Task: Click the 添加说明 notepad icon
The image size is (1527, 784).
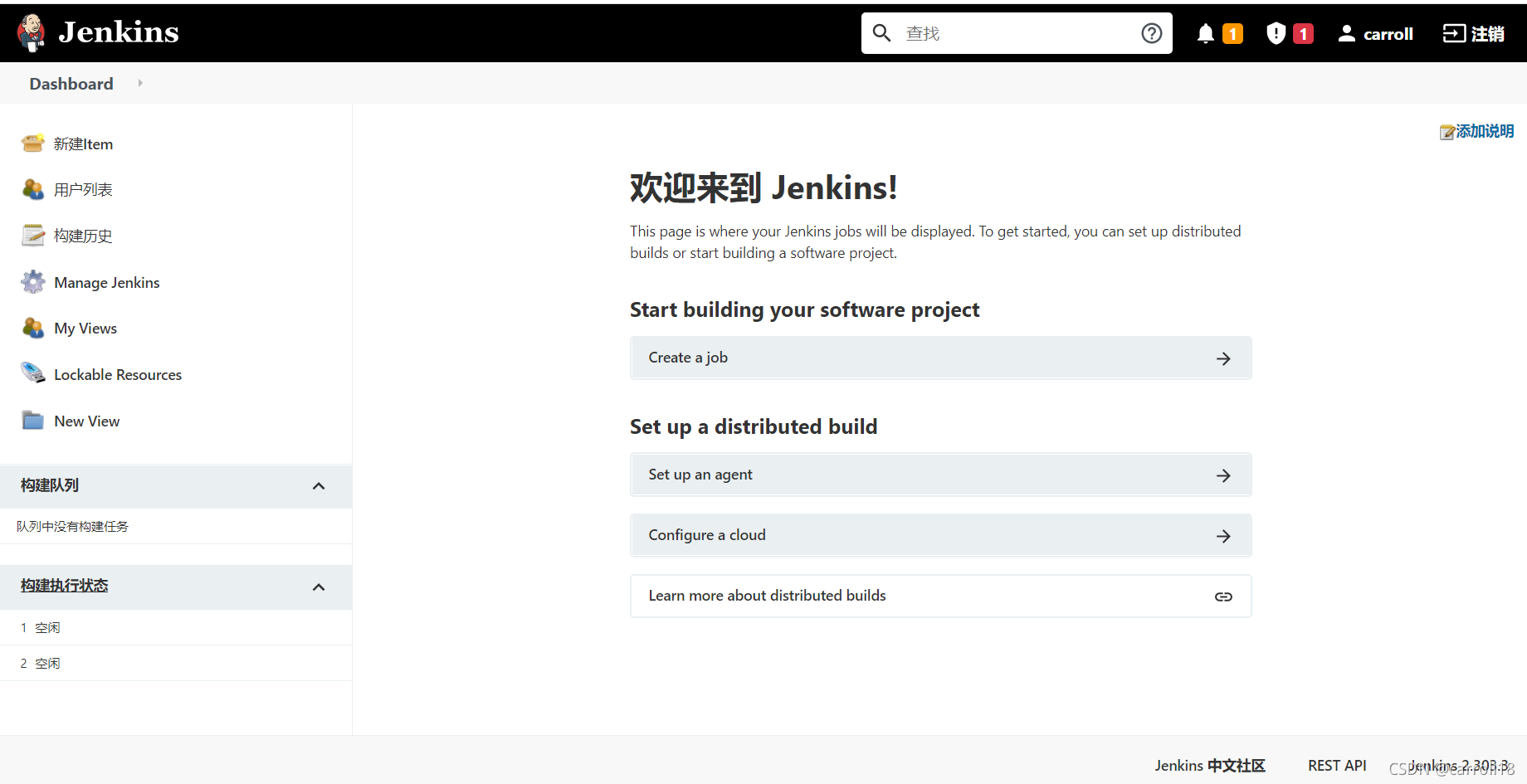Action: (1447, 132)
